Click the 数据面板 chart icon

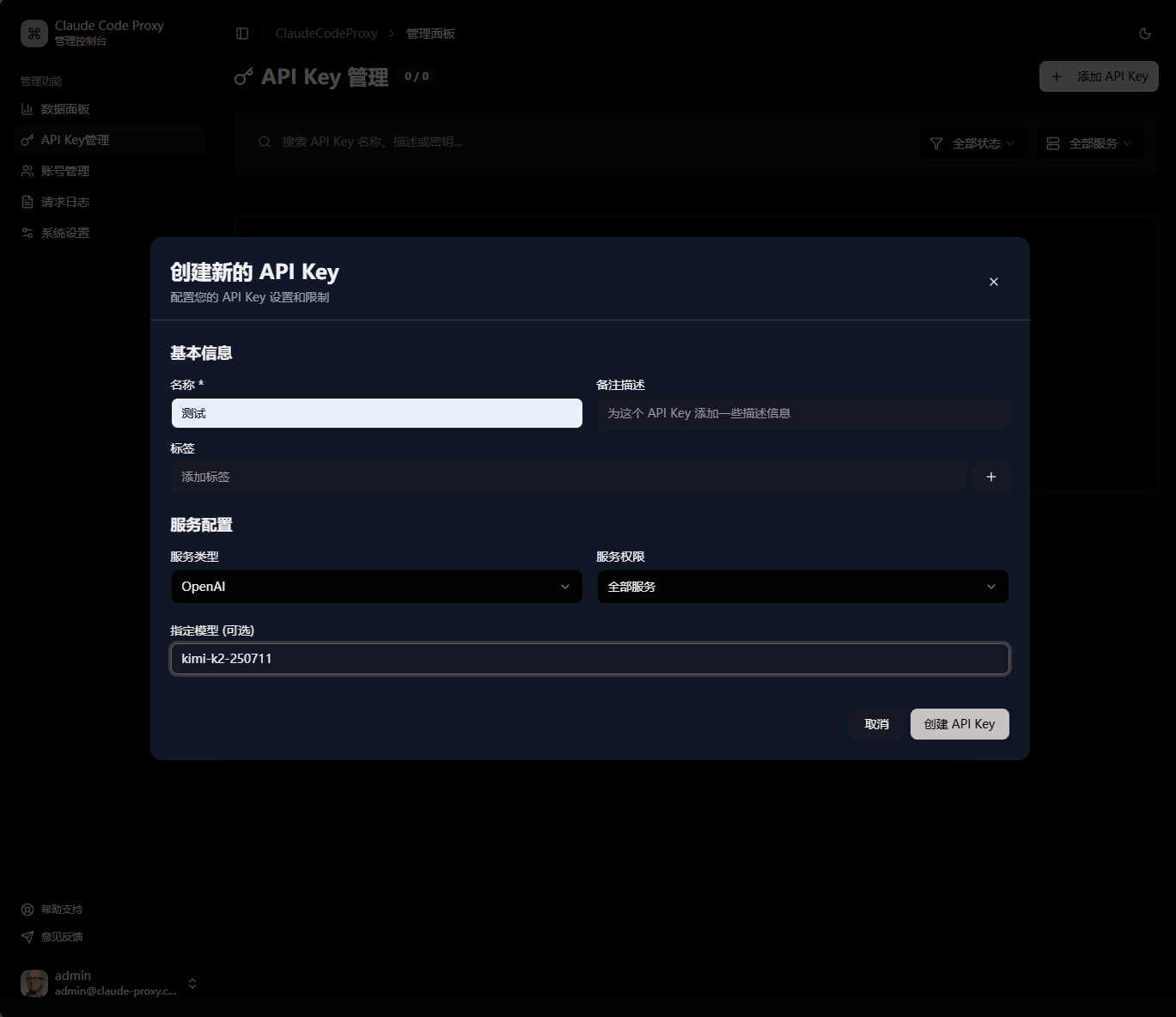pos(27,109)
